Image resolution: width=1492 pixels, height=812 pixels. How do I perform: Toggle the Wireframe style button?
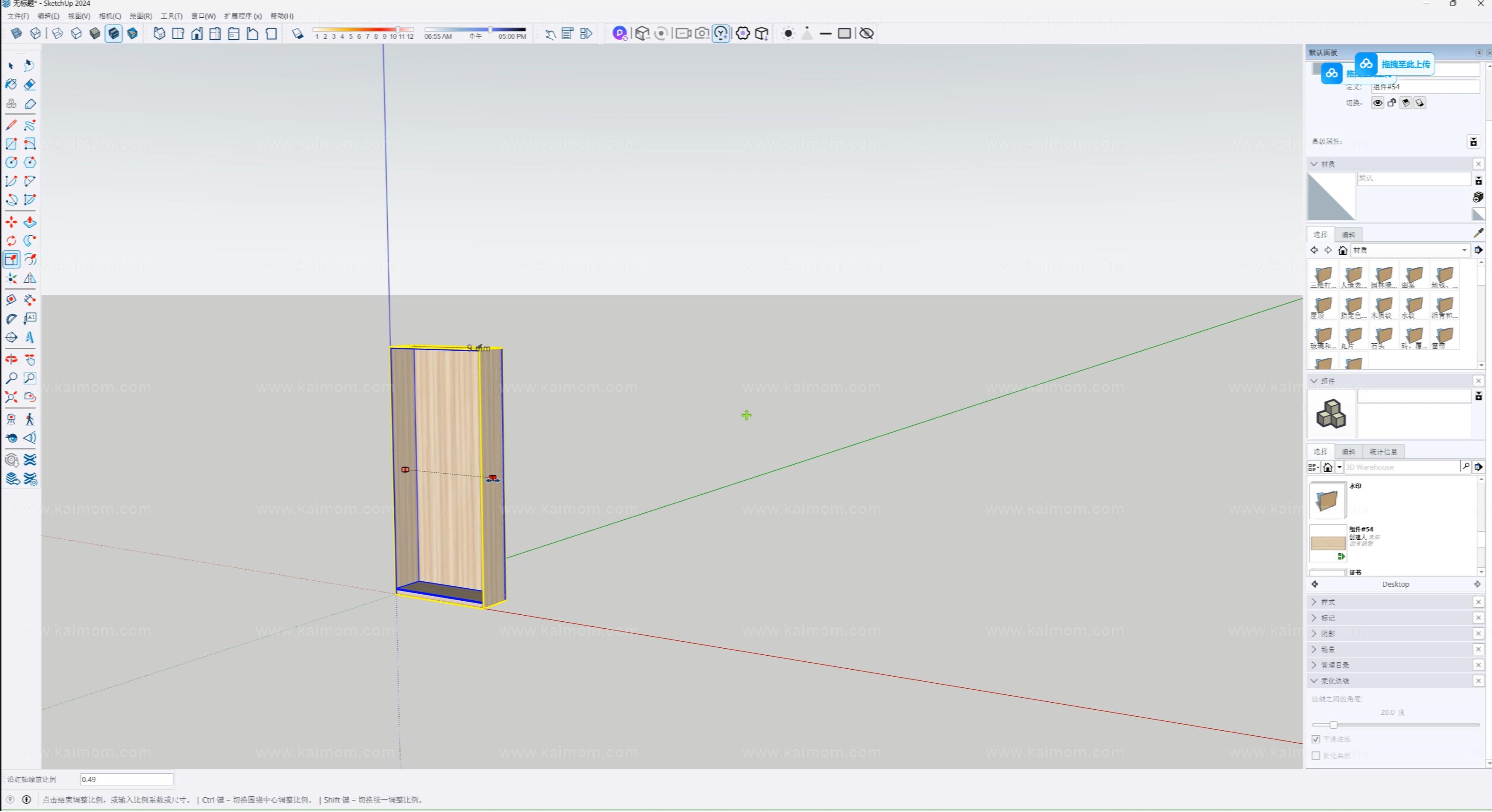coord(57,33)
